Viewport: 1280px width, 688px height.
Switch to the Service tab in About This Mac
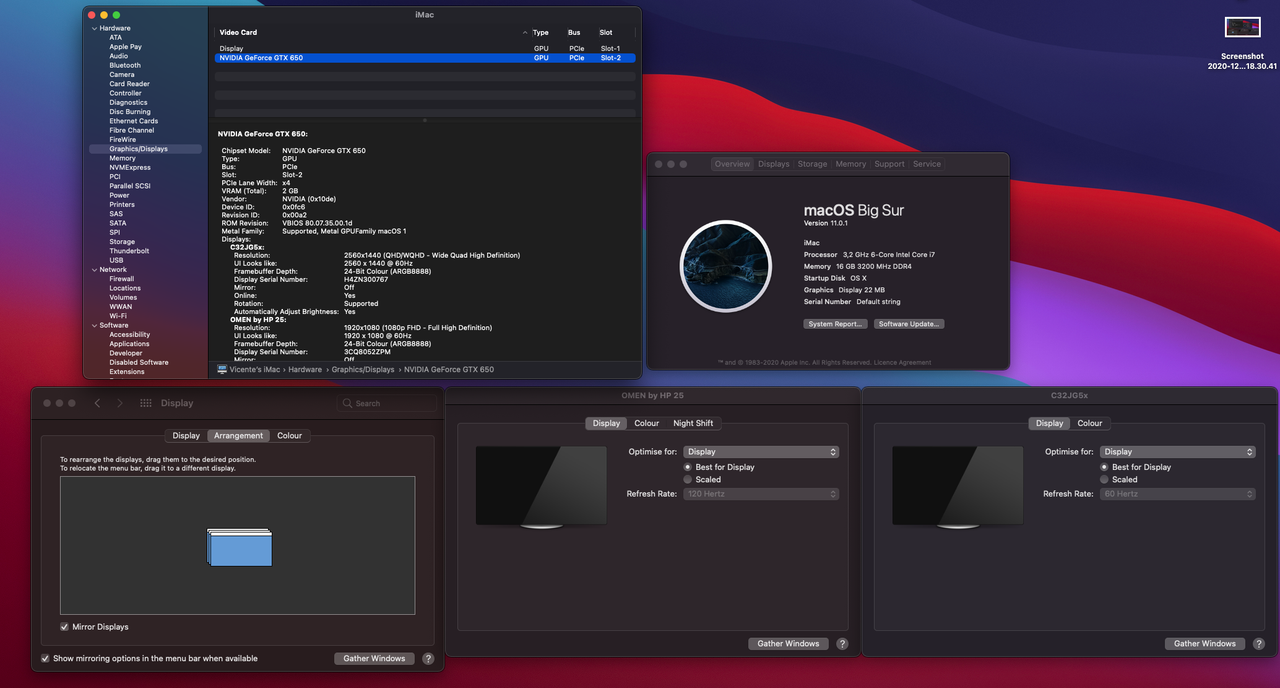pyautogui.click(x=927, y=164)
